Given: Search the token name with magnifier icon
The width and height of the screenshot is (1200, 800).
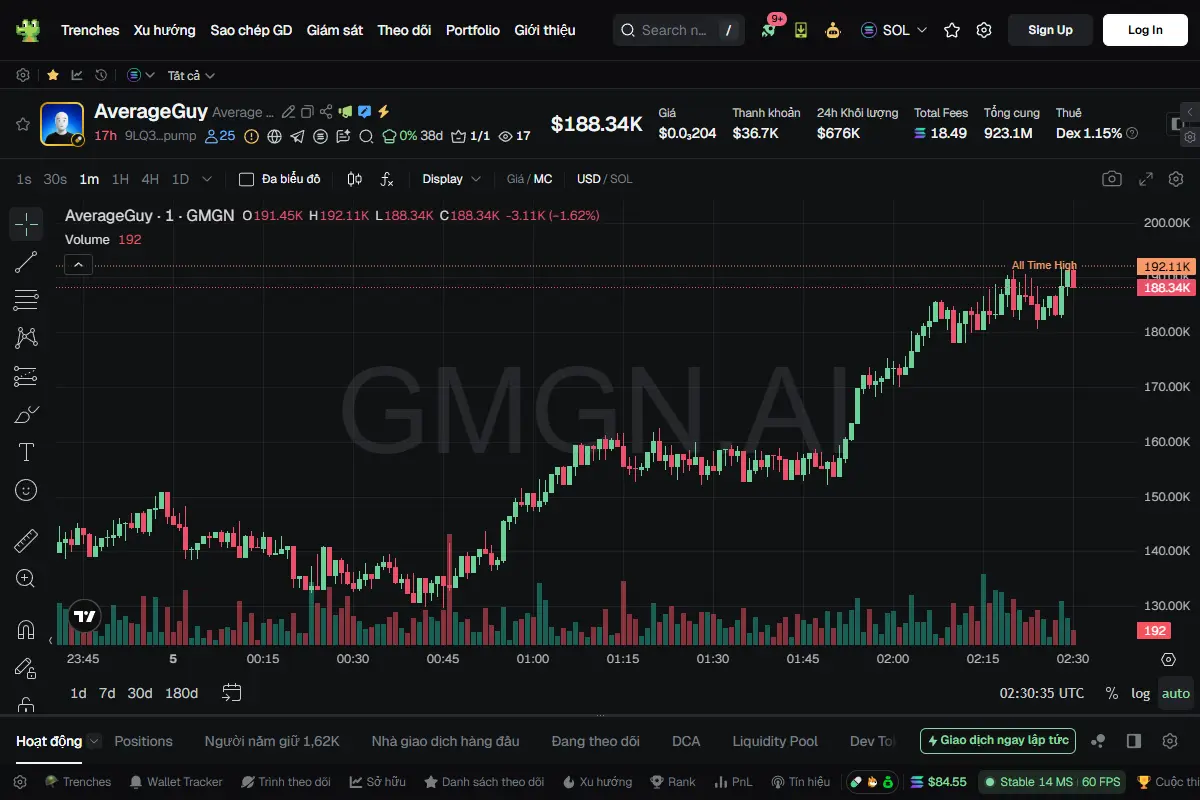Looking at the screenshot, I should coord(366,136).
